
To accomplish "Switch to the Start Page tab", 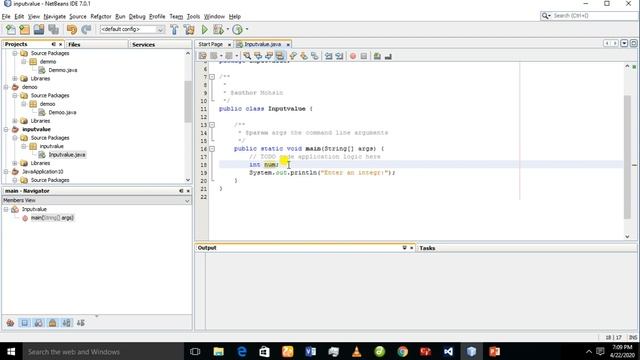I will click(x=211, y=44).
